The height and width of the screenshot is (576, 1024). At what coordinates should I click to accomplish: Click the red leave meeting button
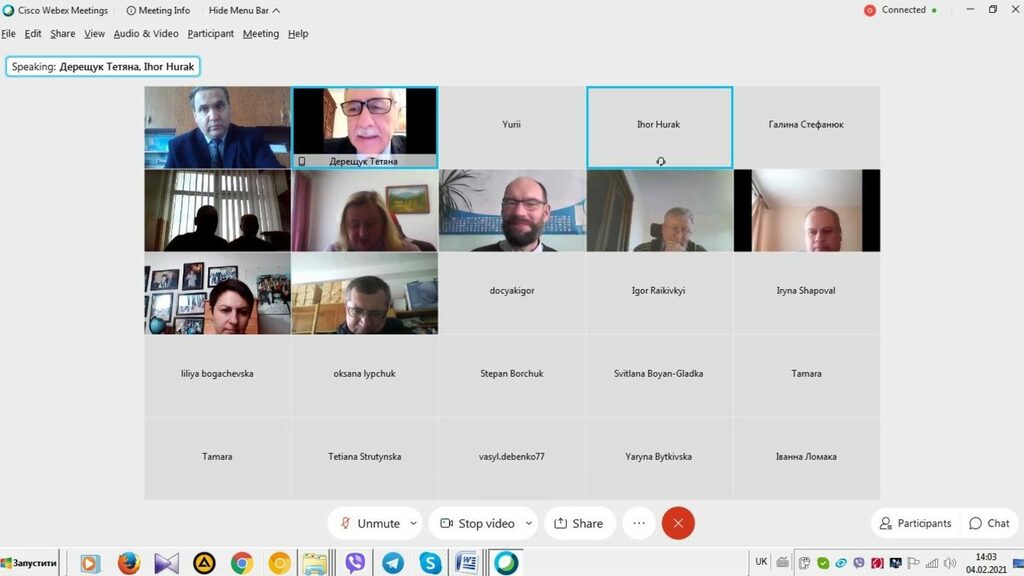(x=678, y=523)
